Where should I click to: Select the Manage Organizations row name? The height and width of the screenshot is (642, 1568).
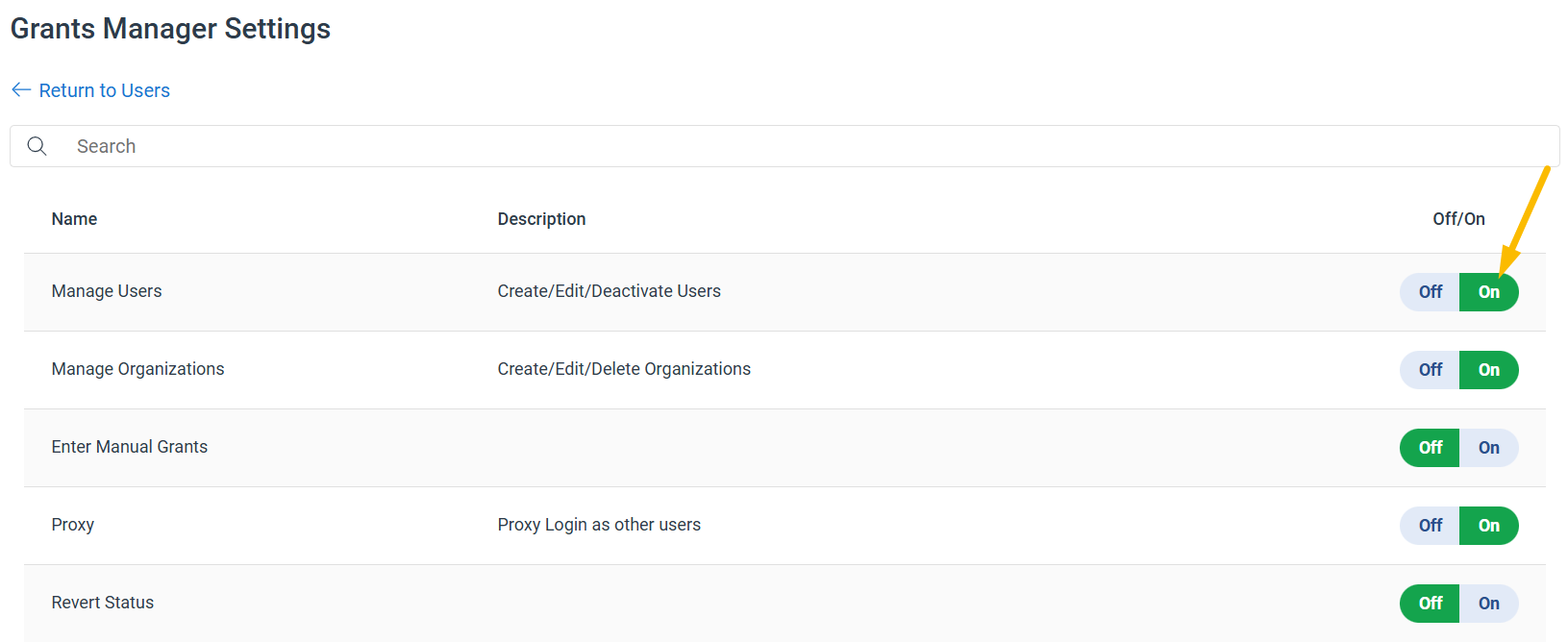(137, 369)
